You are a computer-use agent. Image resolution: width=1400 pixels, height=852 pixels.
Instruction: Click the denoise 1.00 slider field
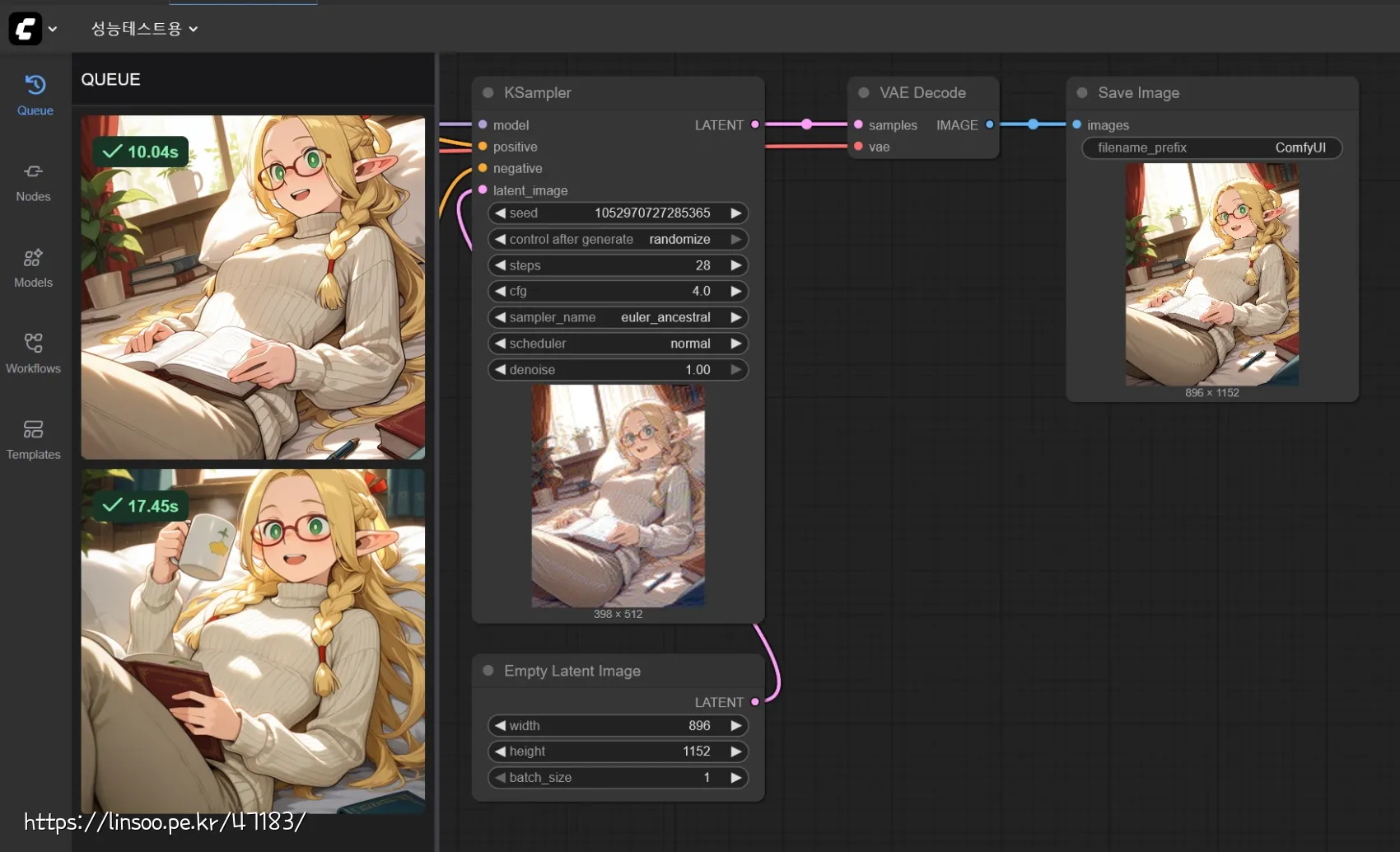pos(618,369)
